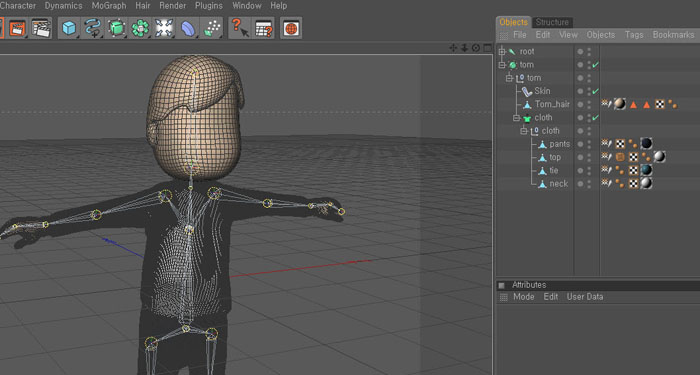700x375 pixels.
Task: Open Render Settings clapperboard icon
Action: coord(41,28)
